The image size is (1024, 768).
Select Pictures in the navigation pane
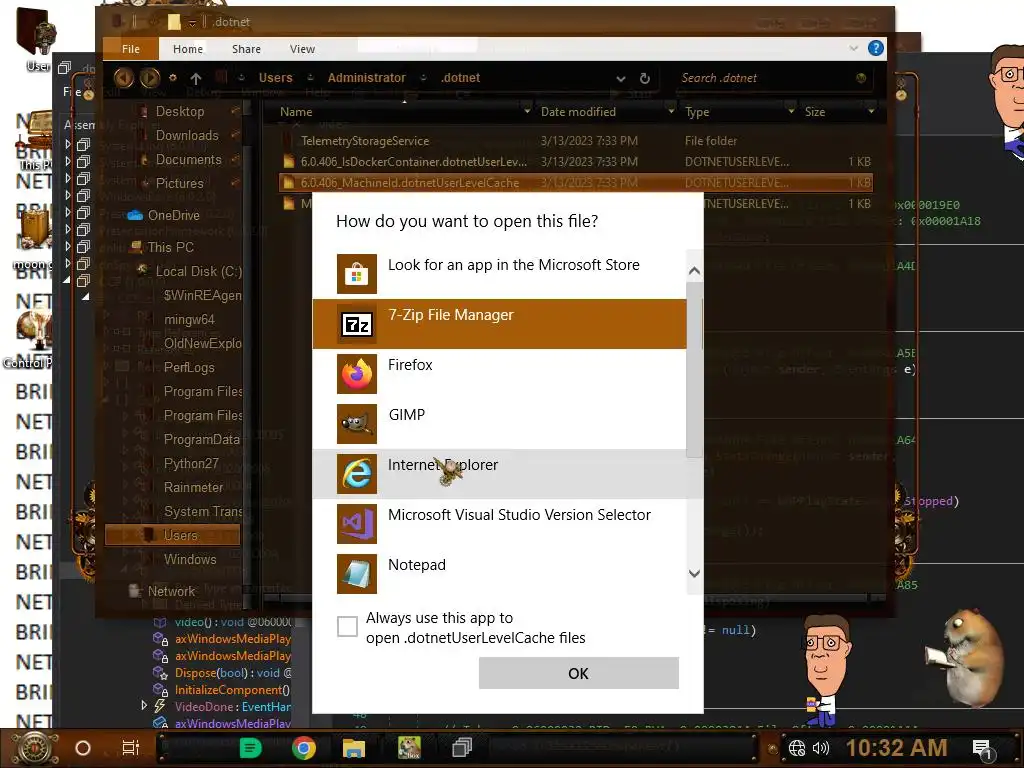pyautogui.click(x=179, y=184)
